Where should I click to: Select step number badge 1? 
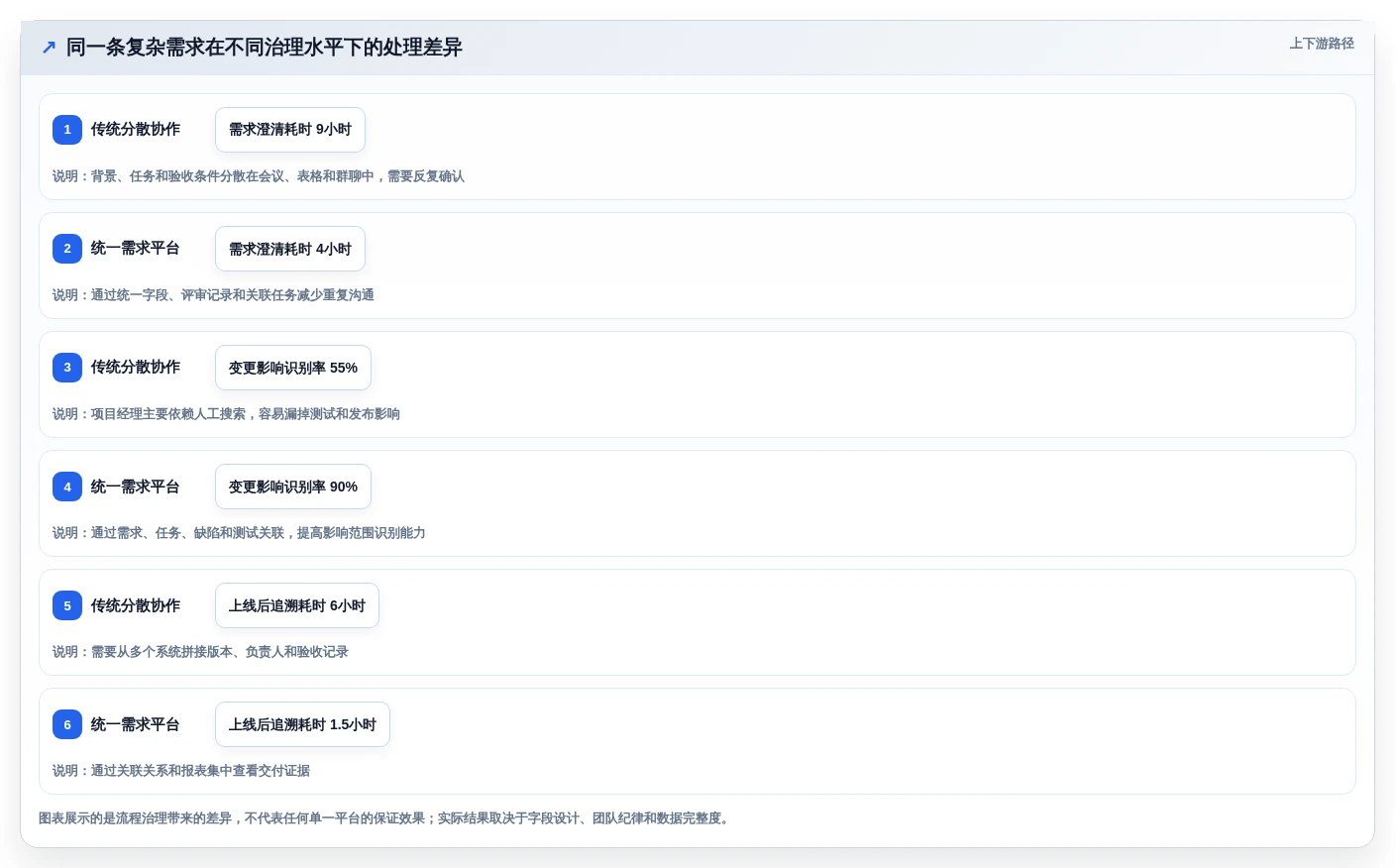67,130
